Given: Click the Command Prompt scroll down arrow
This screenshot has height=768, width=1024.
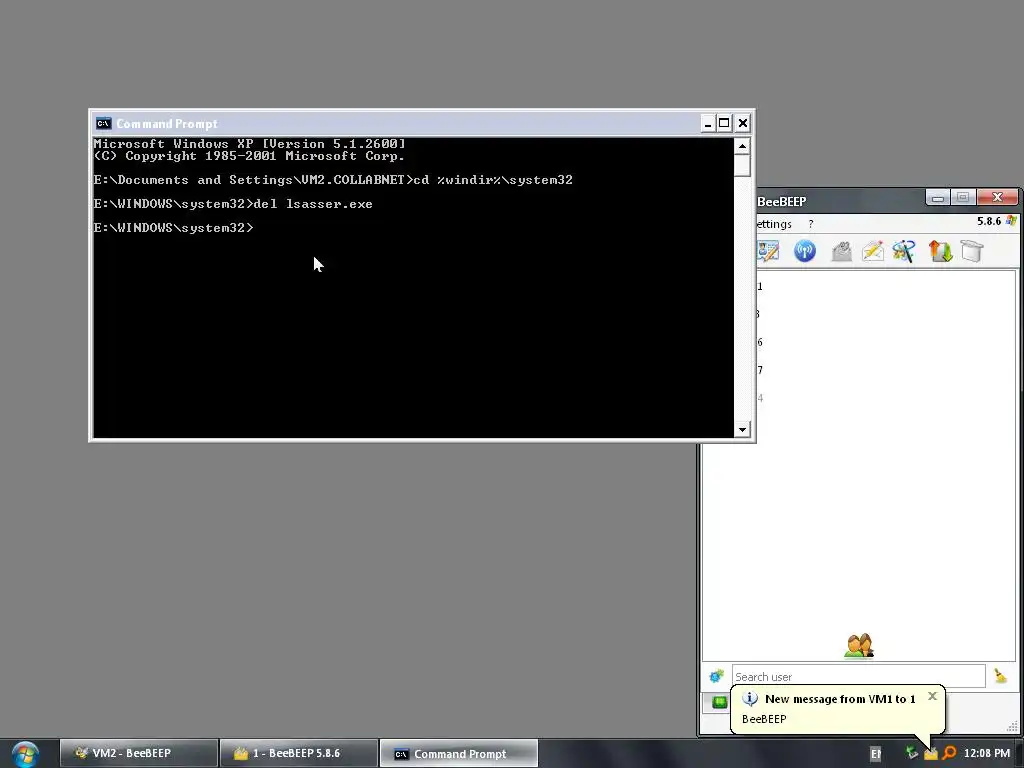Looking at the screenshot, I should click(x=742, y=429).
